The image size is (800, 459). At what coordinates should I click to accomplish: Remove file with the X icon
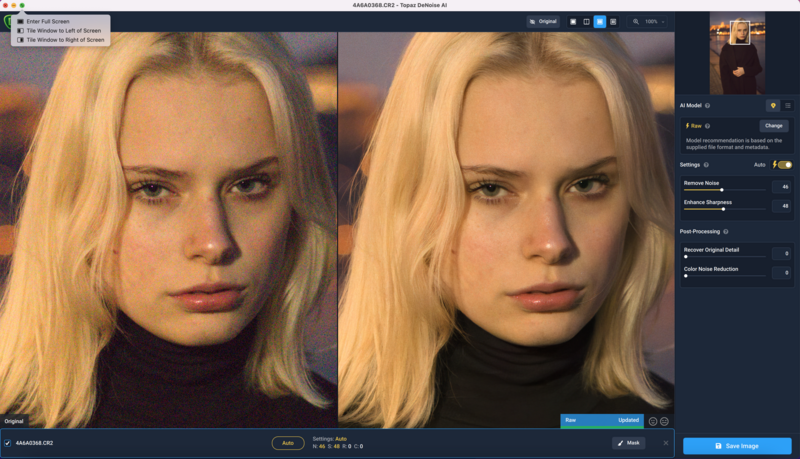point(666,443)
